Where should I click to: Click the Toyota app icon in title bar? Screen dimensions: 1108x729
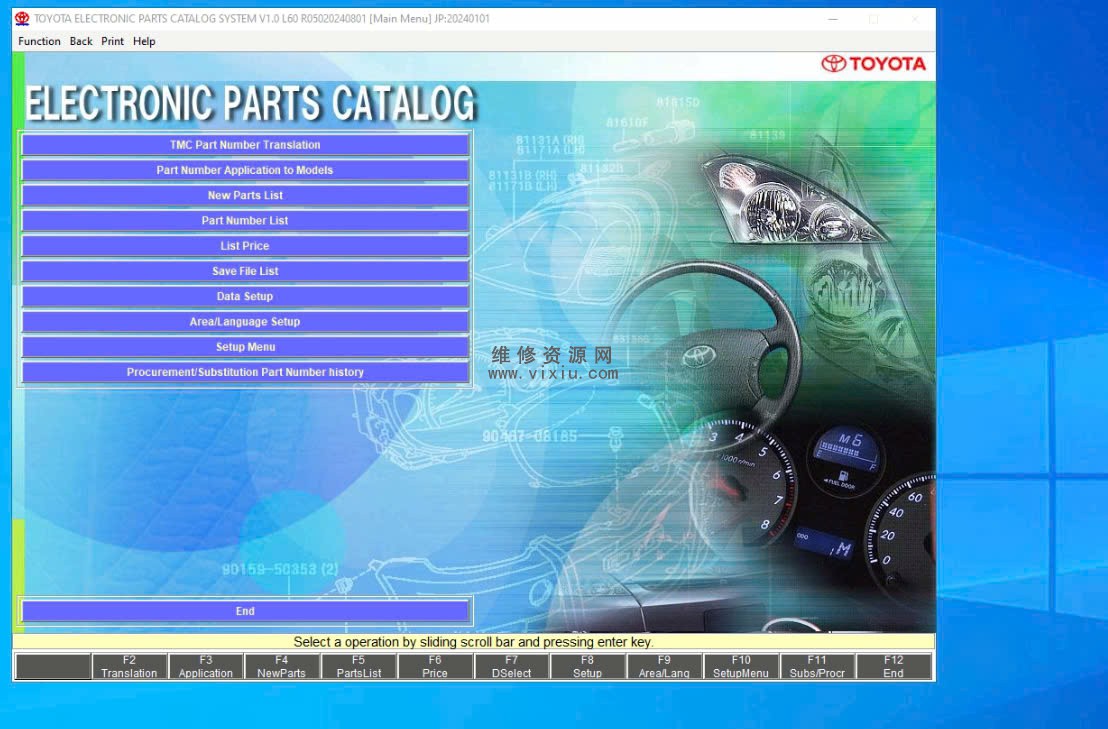point(22,18)
